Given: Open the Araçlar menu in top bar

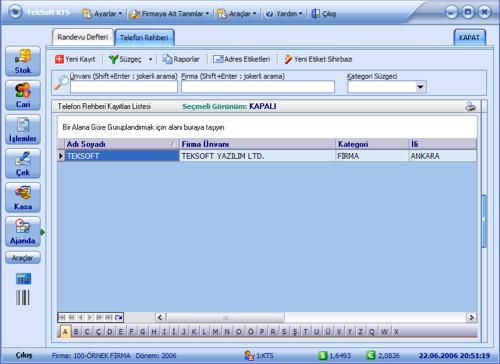Looking at the screenshot, I should pos(237,14).
